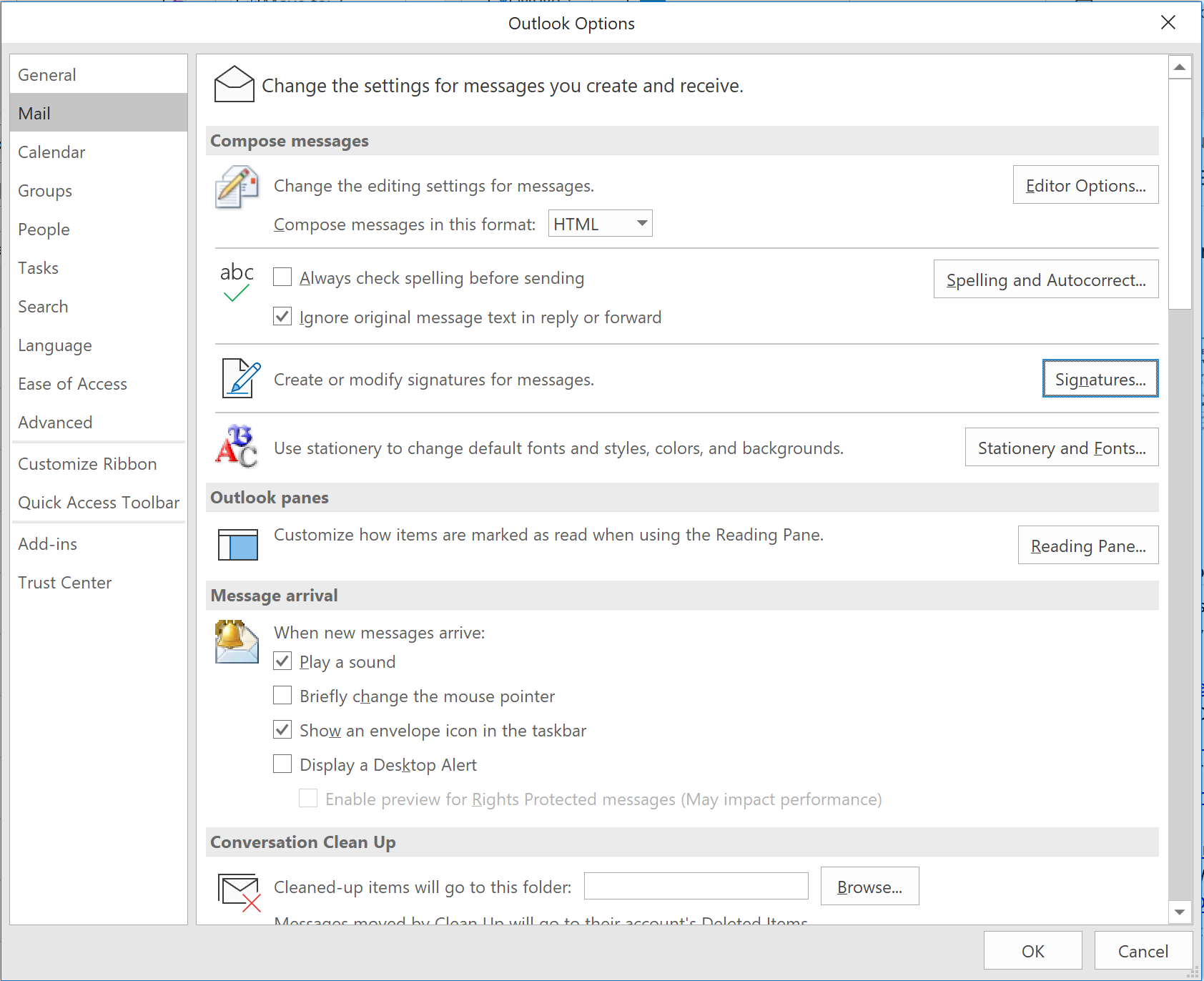Click the abc spell-check icon

[x=237, y=282]
